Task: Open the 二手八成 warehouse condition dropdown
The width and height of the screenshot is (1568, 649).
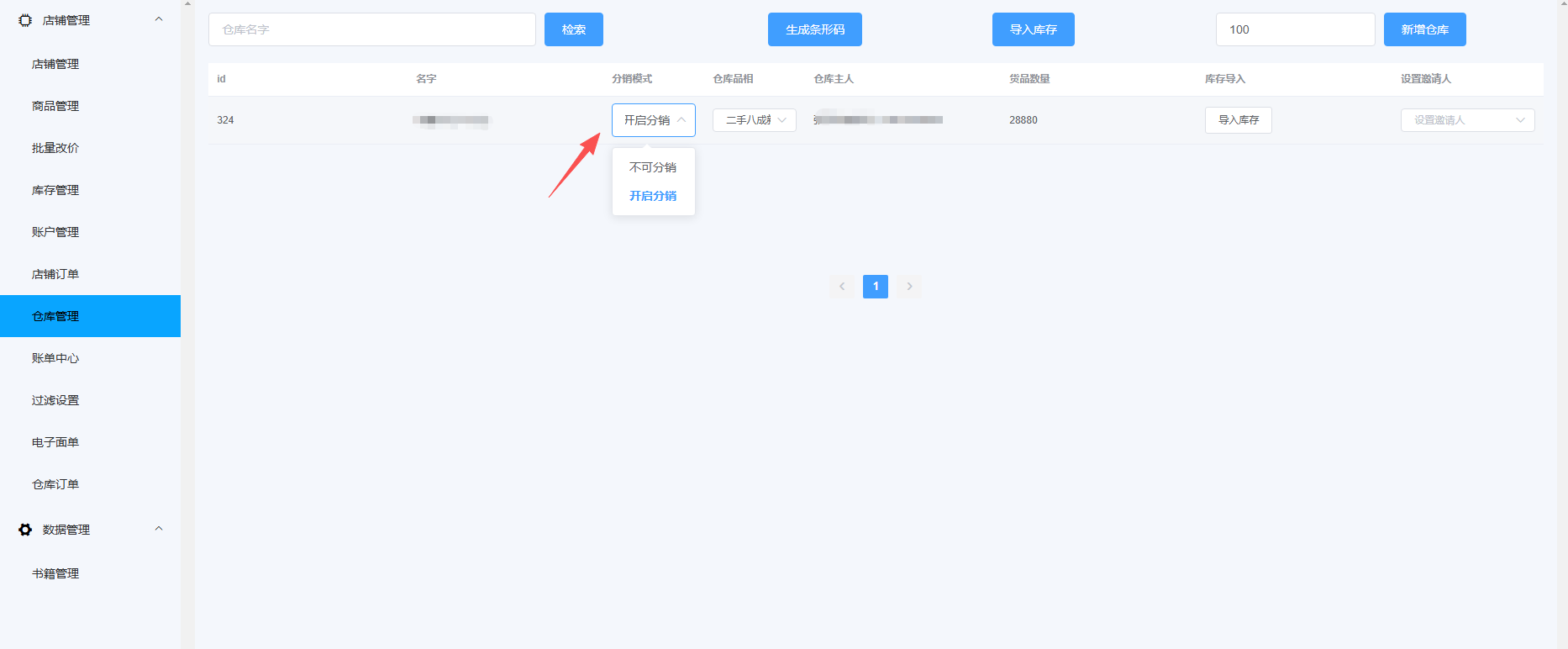Action: pyautogui.click(x=755, y=120)
